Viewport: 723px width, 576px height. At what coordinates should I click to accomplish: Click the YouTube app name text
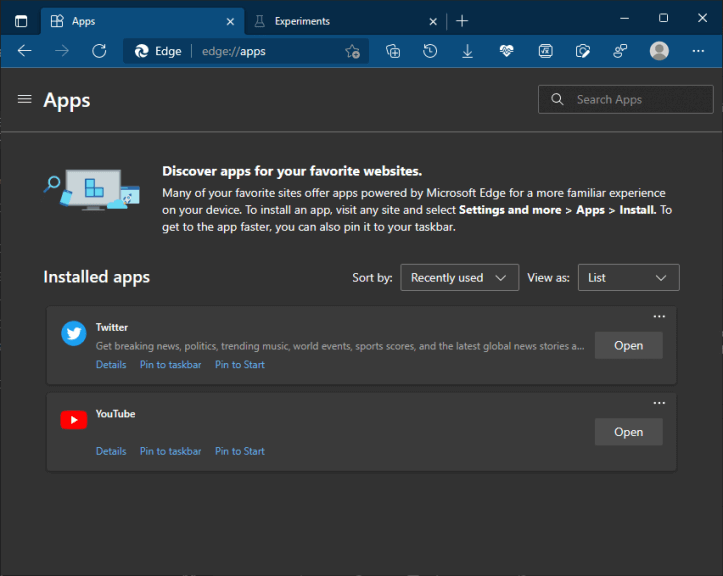[115, 414]
